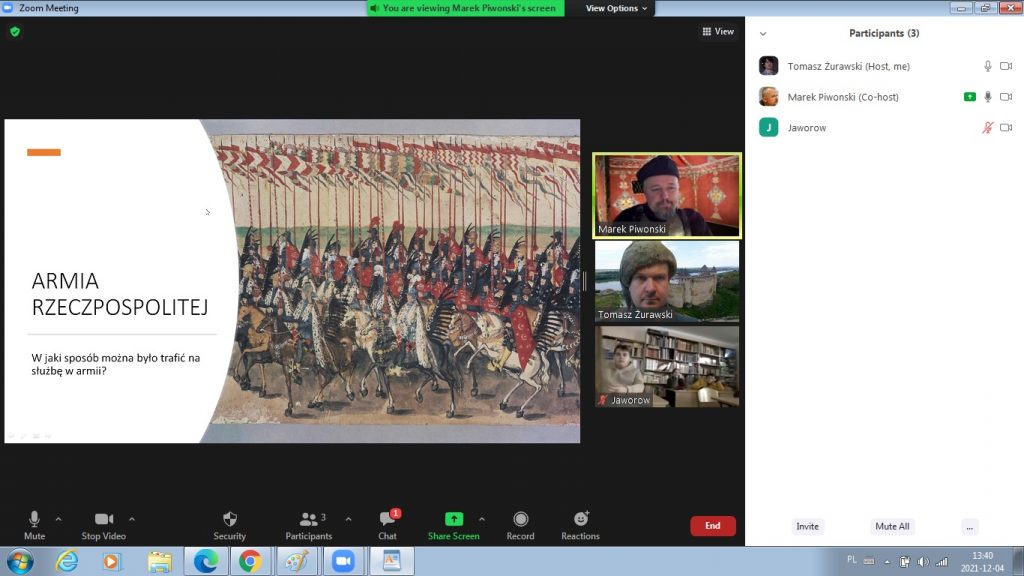Unmute Jaworow's microphone in participant list

(x=988, y=128)
